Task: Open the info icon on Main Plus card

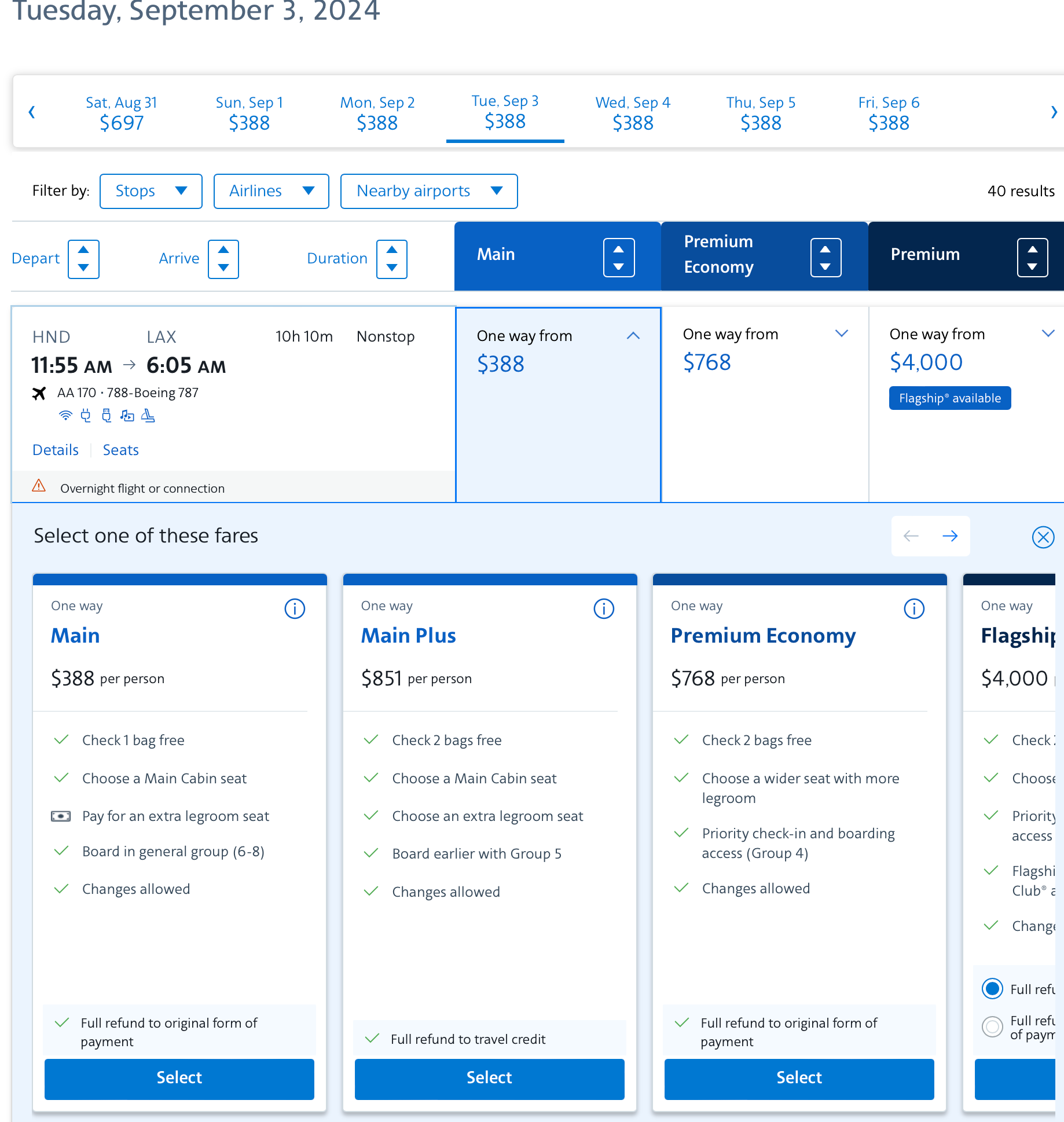Action: 604,608
